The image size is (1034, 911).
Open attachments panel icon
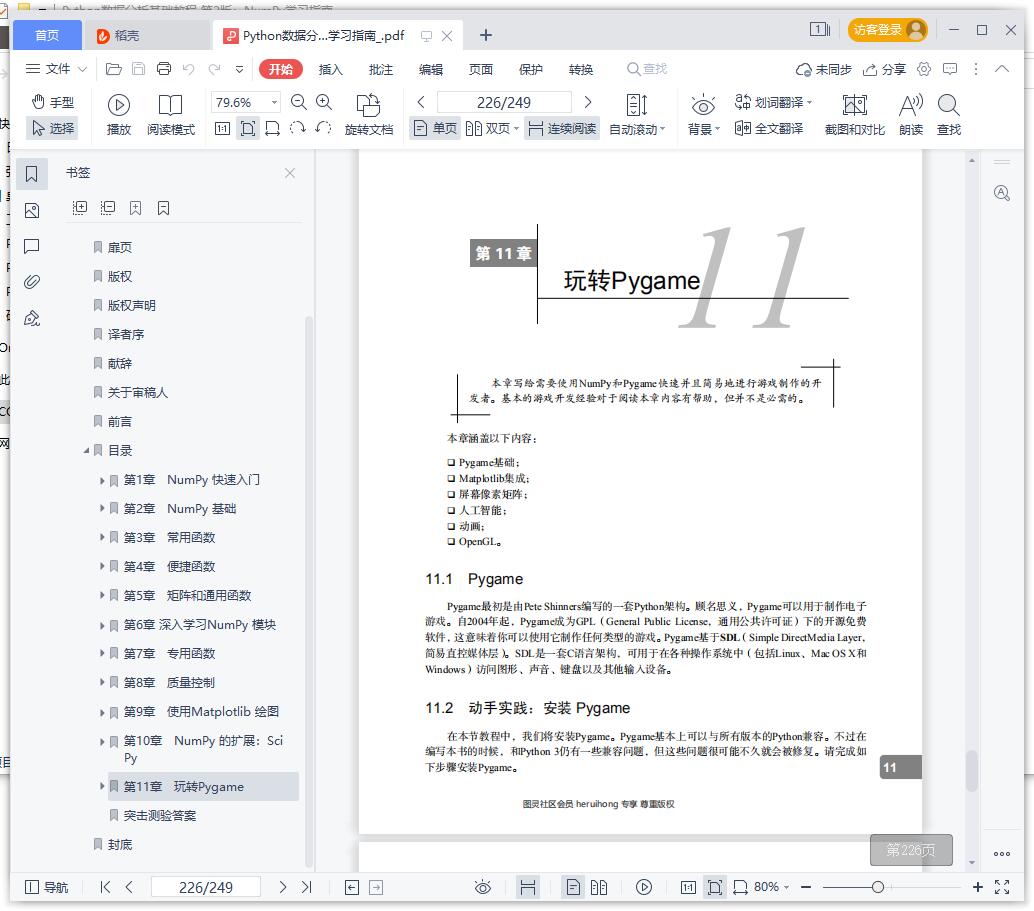32,282
